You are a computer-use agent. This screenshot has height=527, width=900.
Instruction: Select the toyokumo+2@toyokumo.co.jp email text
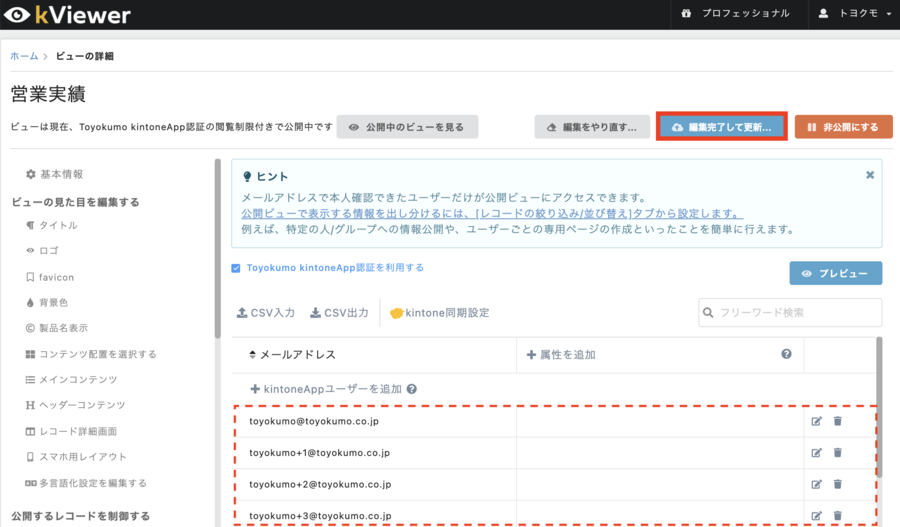point(320,485)
